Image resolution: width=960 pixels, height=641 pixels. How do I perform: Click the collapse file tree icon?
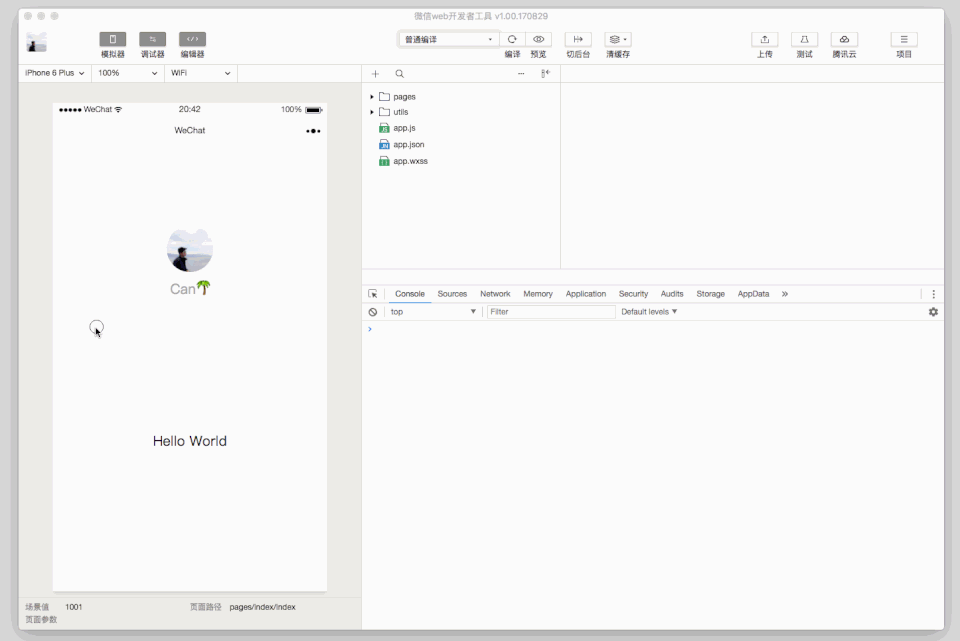pyautogui.click(x=545, y=73)
